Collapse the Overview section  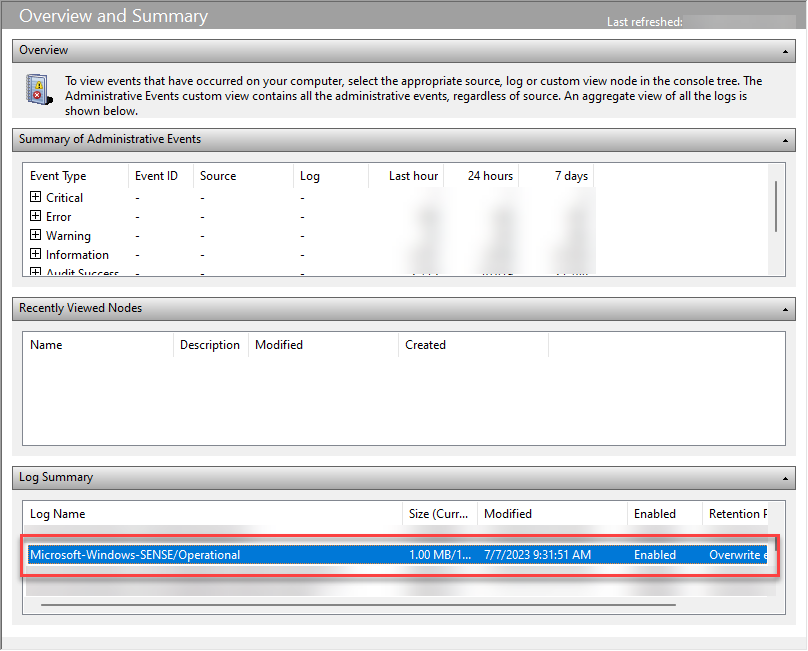(786, 50)
